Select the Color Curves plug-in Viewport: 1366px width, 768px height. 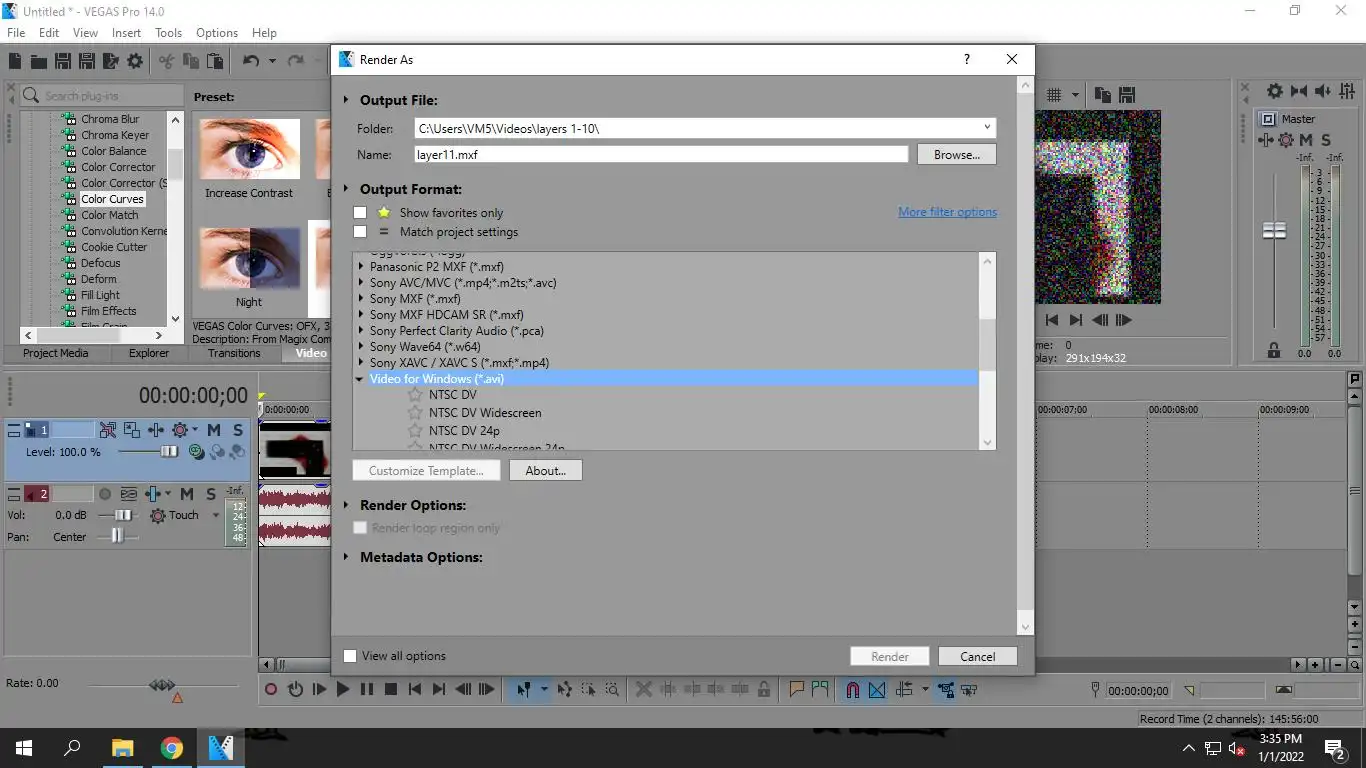pos(113,199)
